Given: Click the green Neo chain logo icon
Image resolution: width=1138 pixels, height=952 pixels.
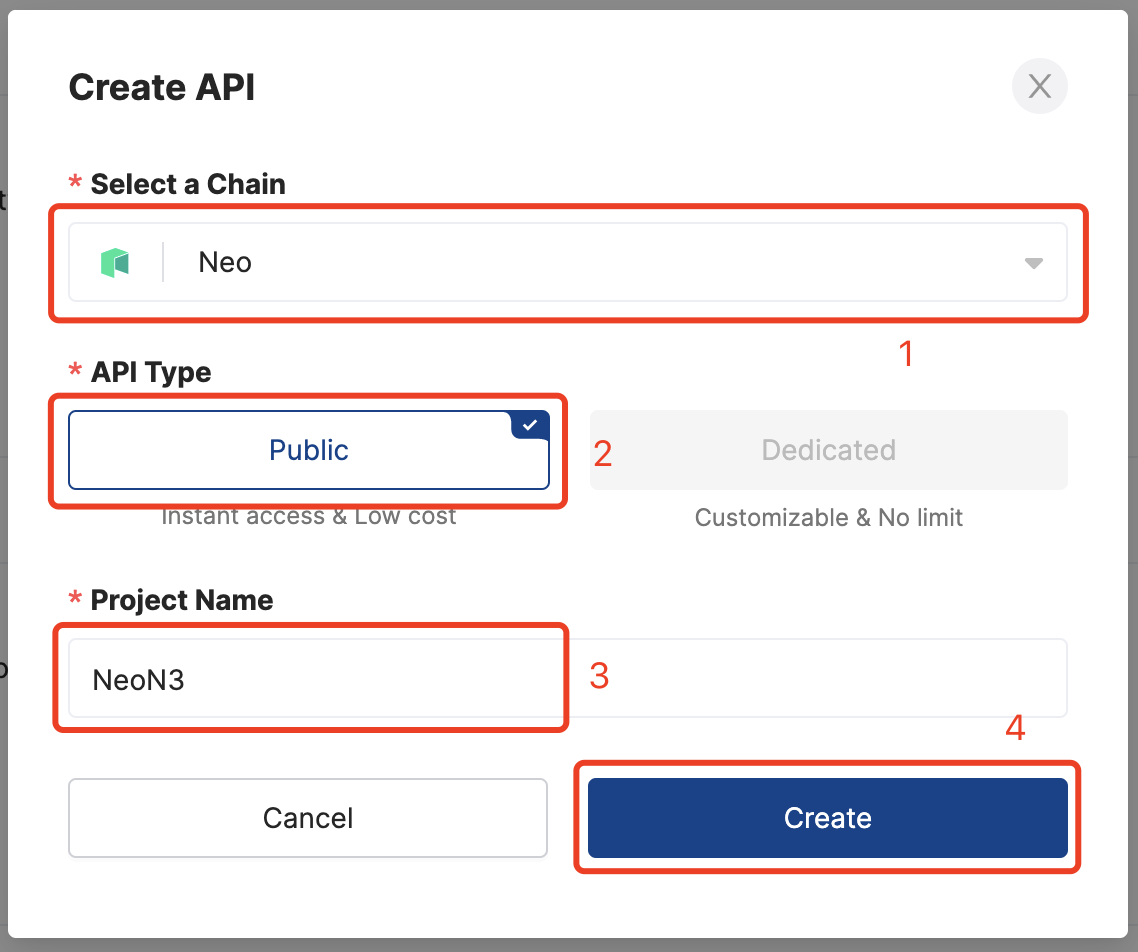Looking at the screenshot, I should (115, 262).
